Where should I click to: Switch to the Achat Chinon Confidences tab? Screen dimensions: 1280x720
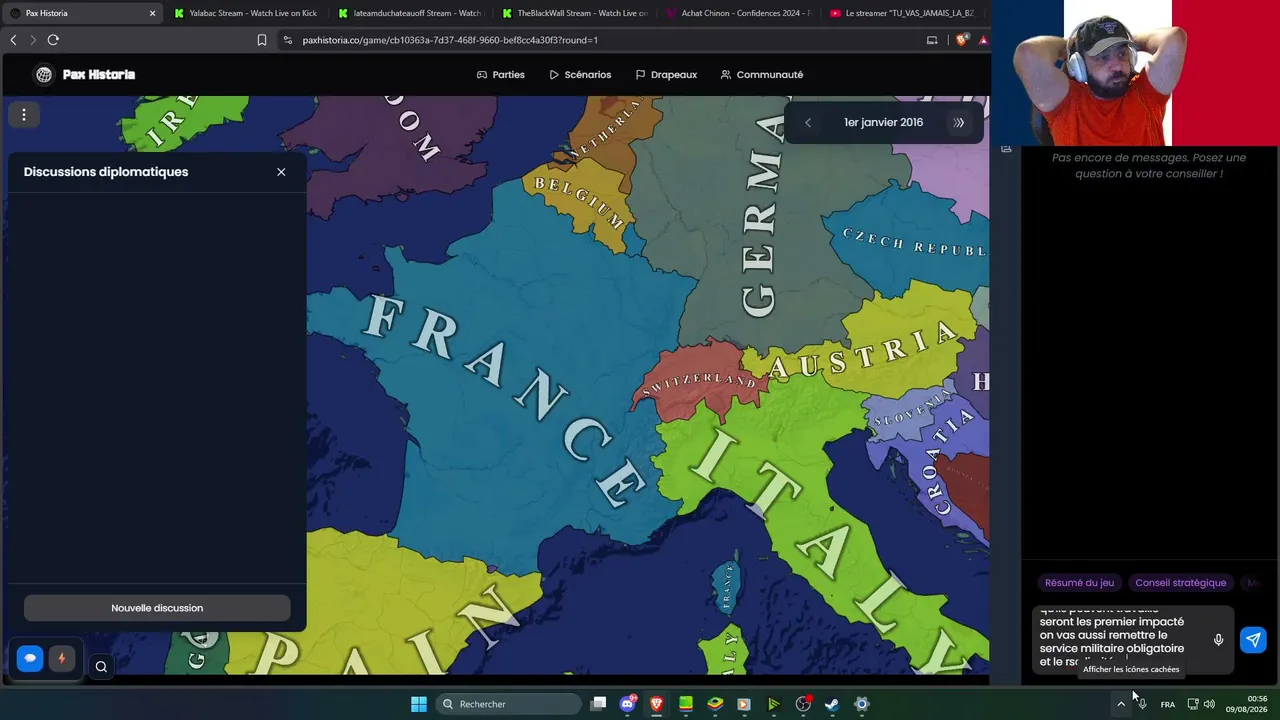click(x=738, y=13)
